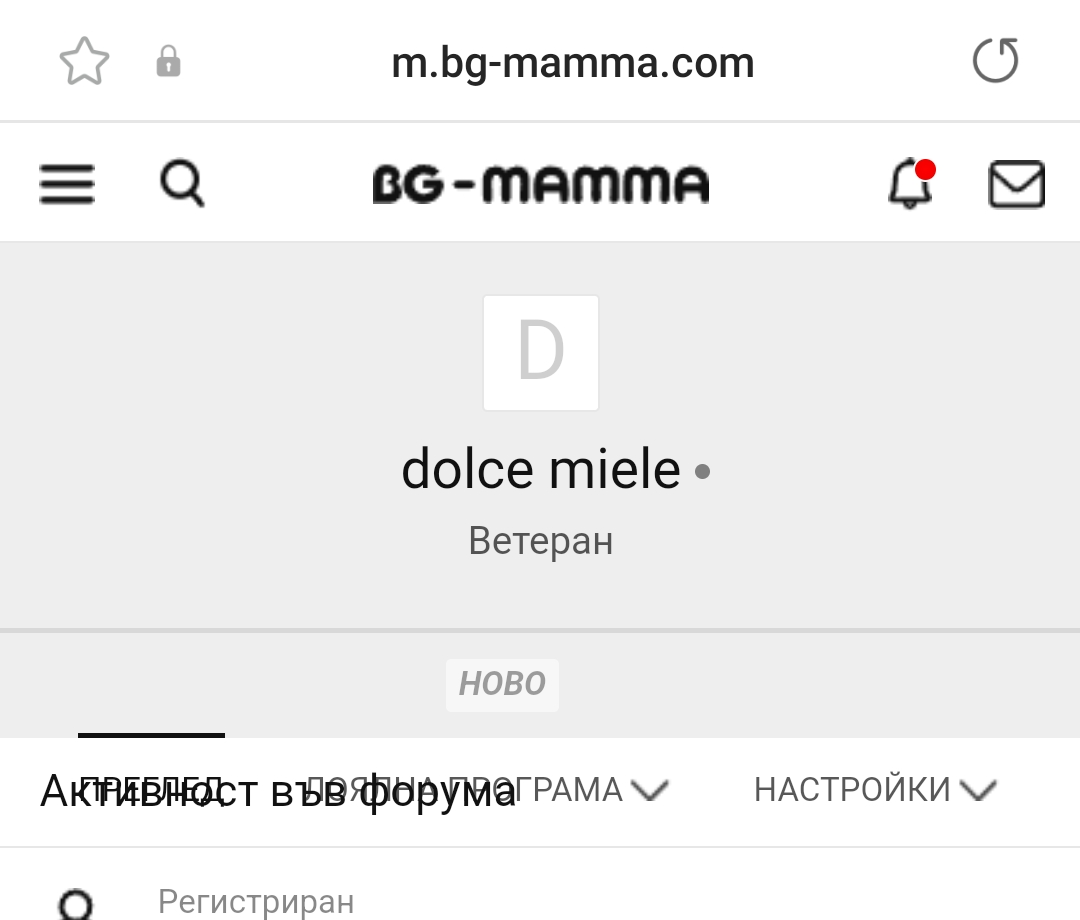Open the hamburger menu
Viewport: 1080px width, 920px height.
(x=67, y=184)
